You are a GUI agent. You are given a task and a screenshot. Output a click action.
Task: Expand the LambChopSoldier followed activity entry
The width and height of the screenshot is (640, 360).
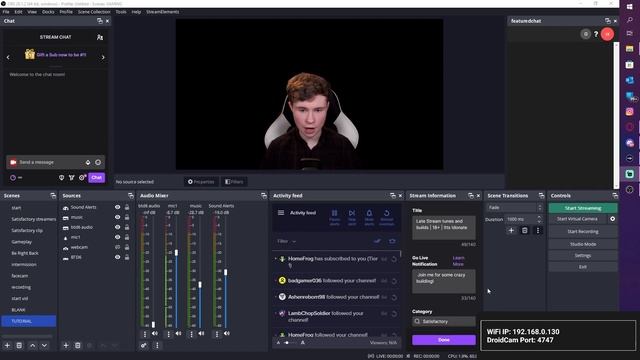[276, 313]
